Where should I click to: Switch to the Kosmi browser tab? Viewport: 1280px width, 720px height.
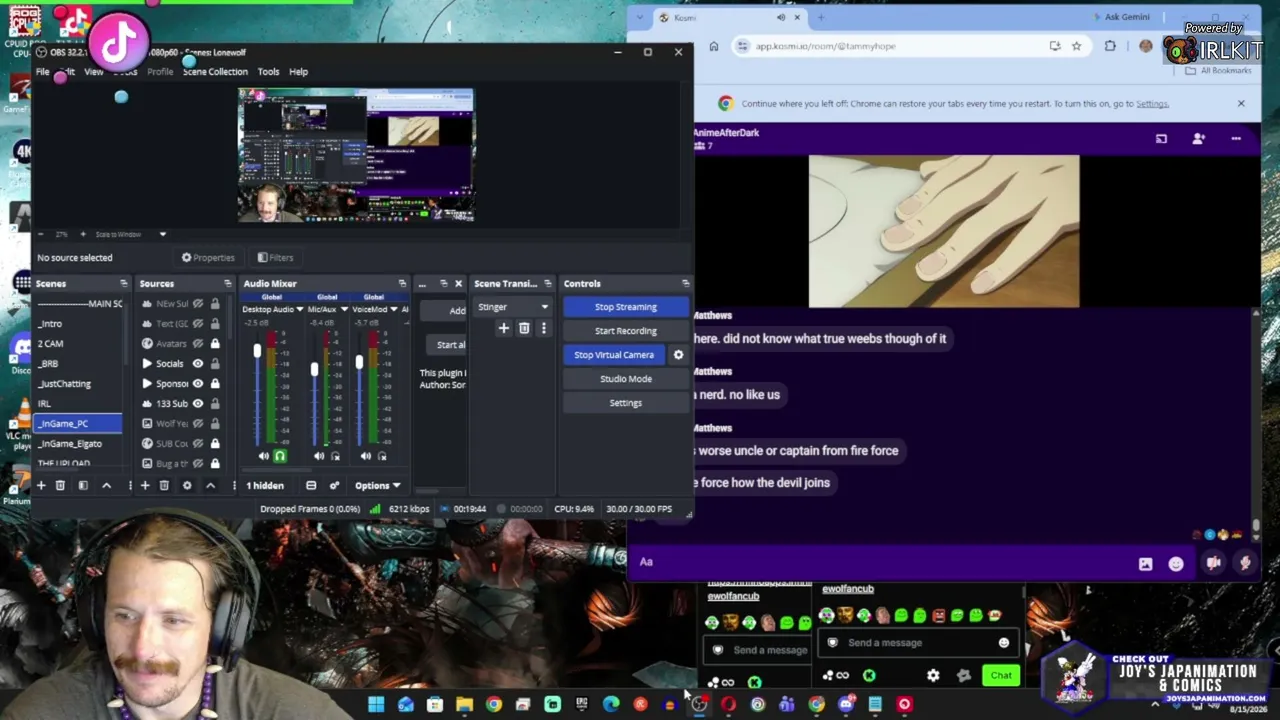point(728,17)
